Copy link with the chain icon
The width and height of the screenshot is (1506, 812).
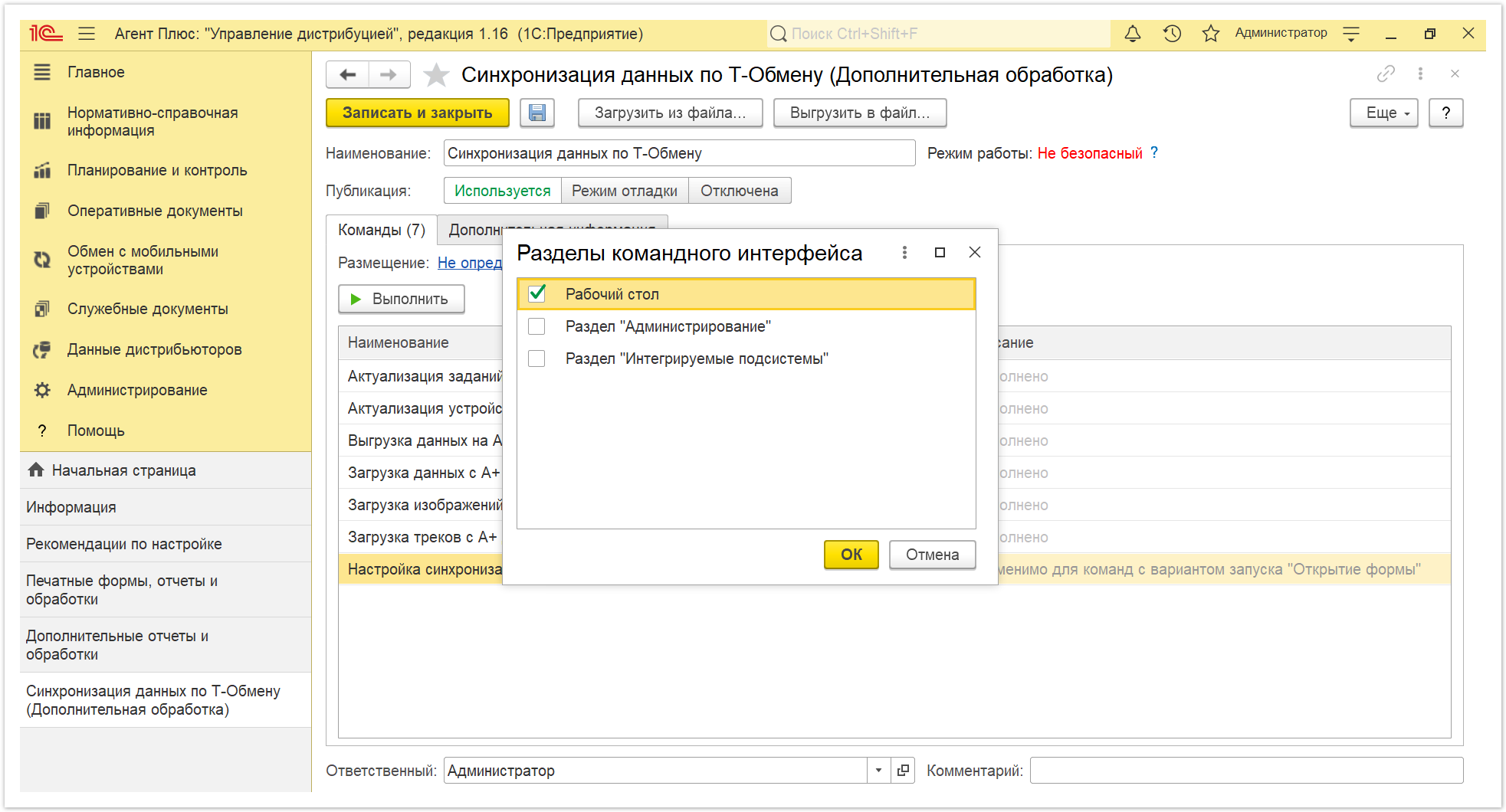coord(1386,74)
